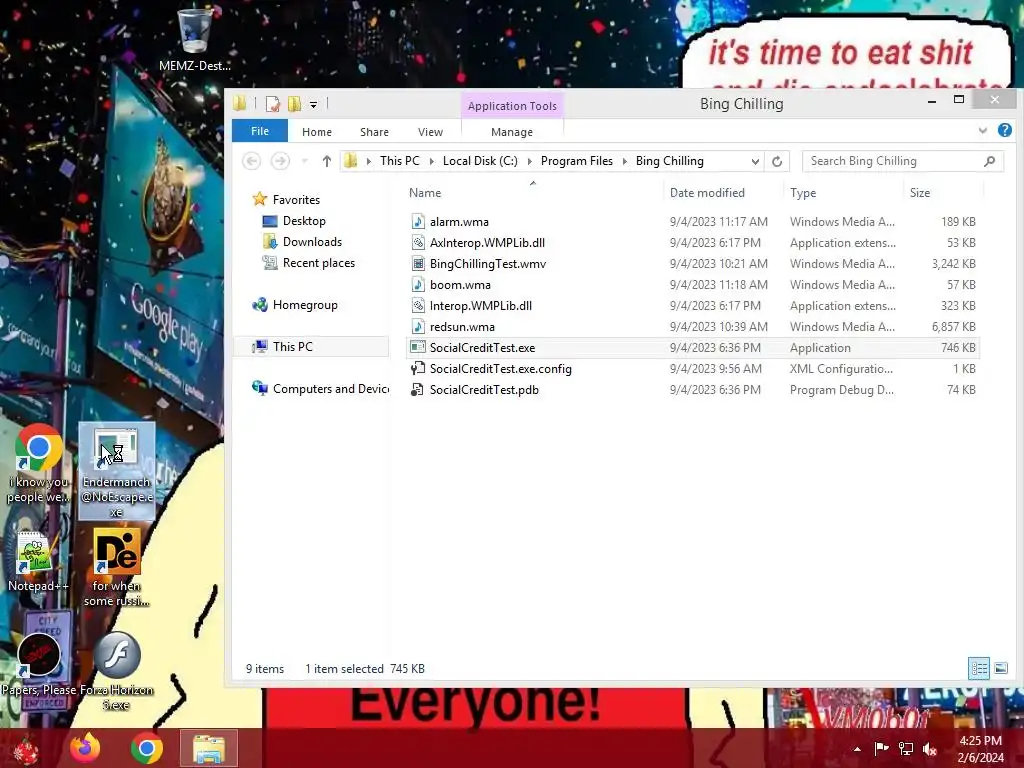Switch to Details view layout

(978, 668)
